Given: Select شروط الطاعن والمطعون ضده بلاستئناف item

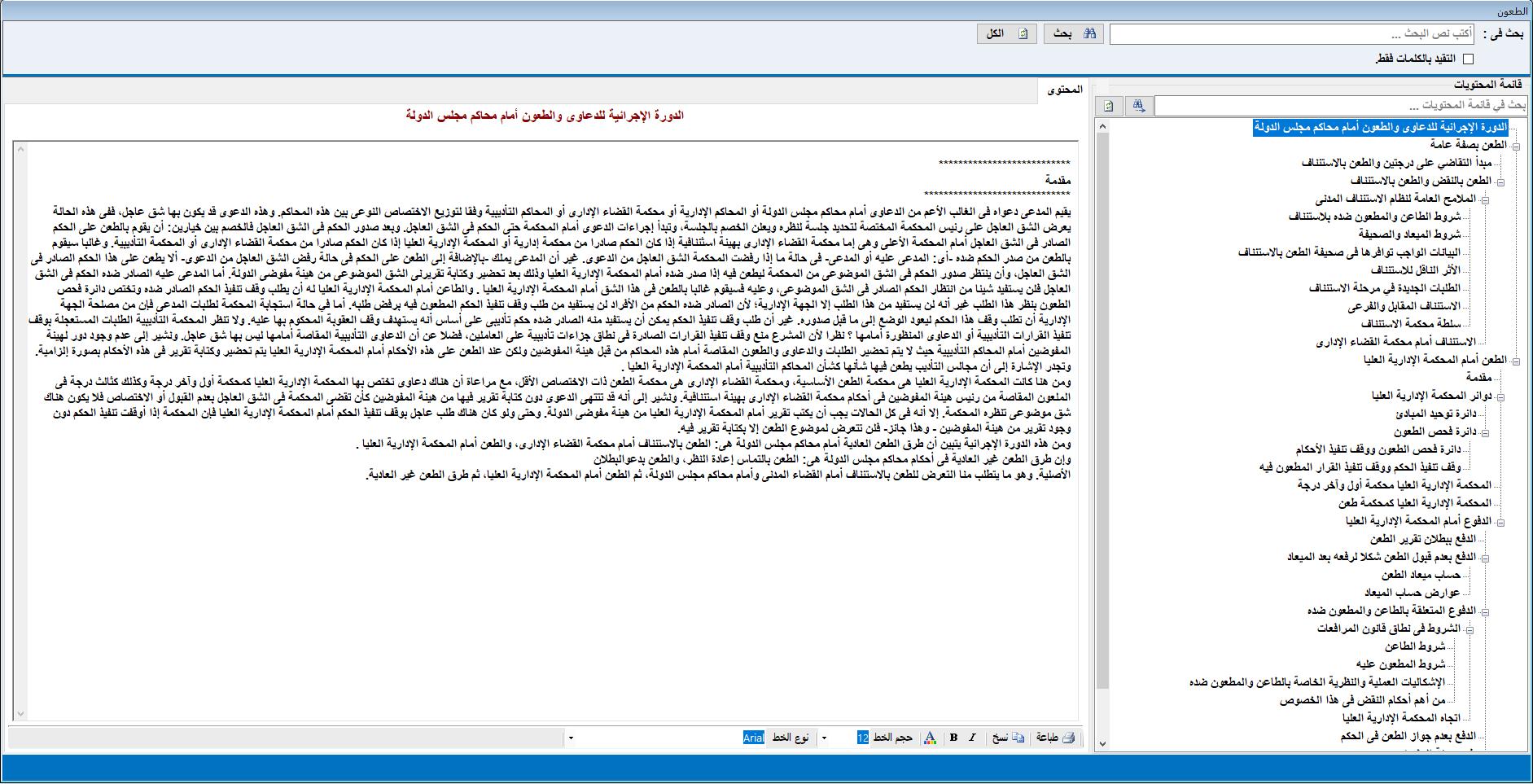Looking at the screenshot, I should pos(1374,217).
